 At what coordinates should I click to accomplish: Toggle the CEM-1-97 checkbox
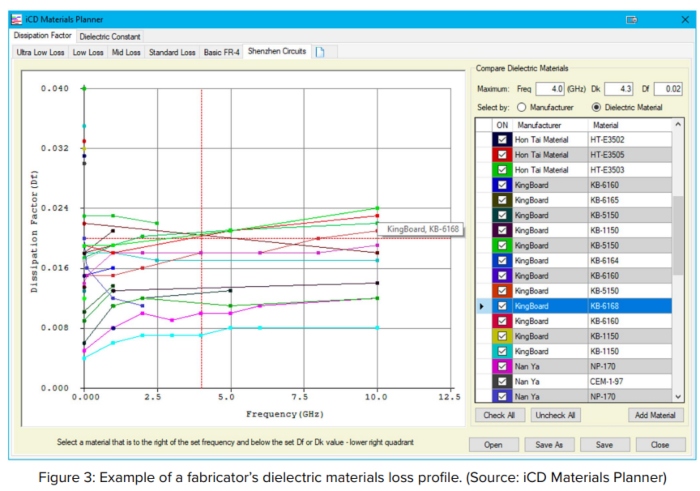pos(502,382)
